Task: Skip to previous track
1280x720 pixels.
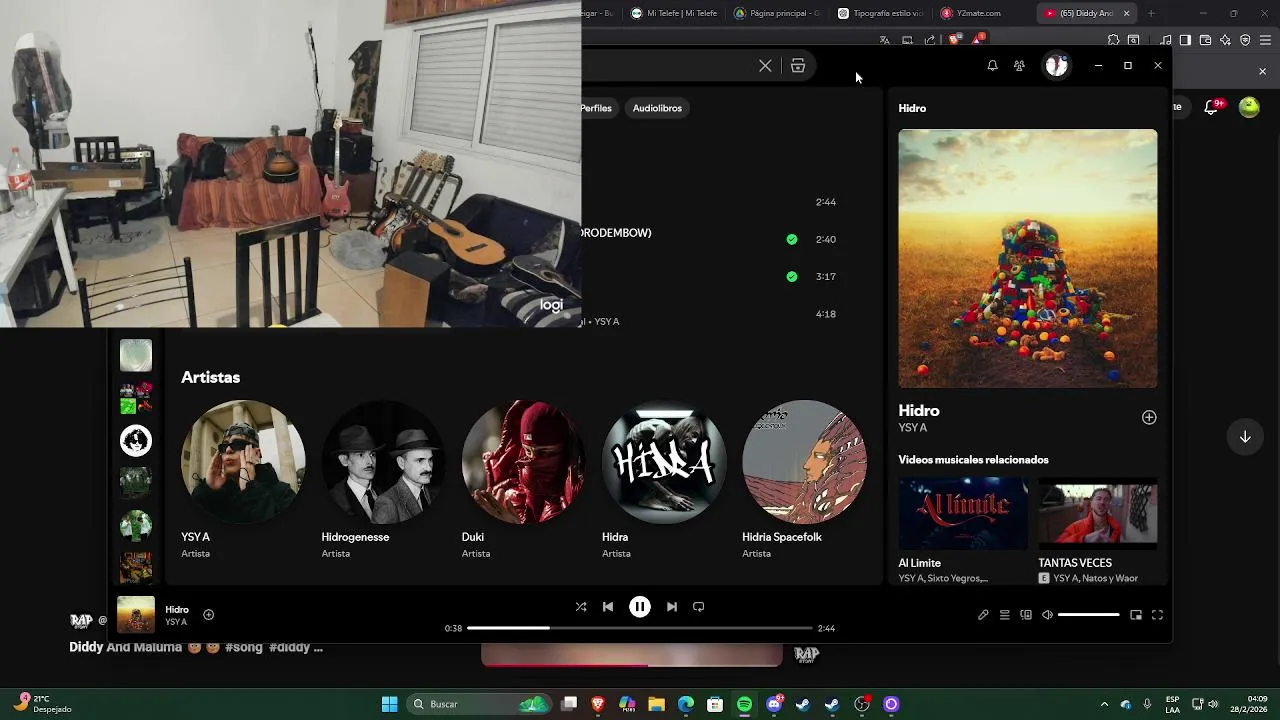Action: 608,607
